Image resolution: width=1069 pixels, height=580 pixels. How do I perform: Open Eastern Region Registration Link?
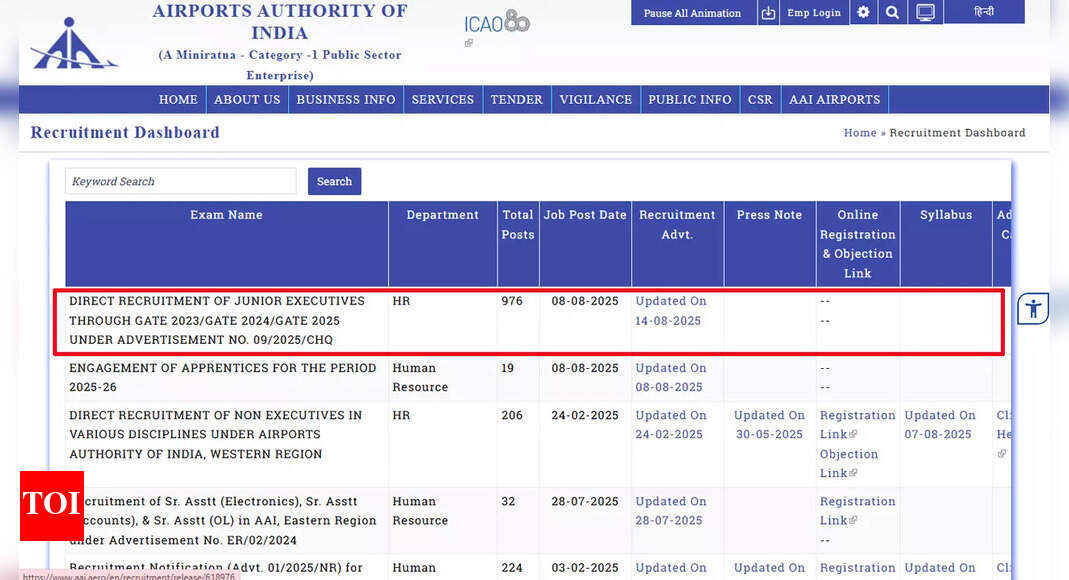pos(857,510)
